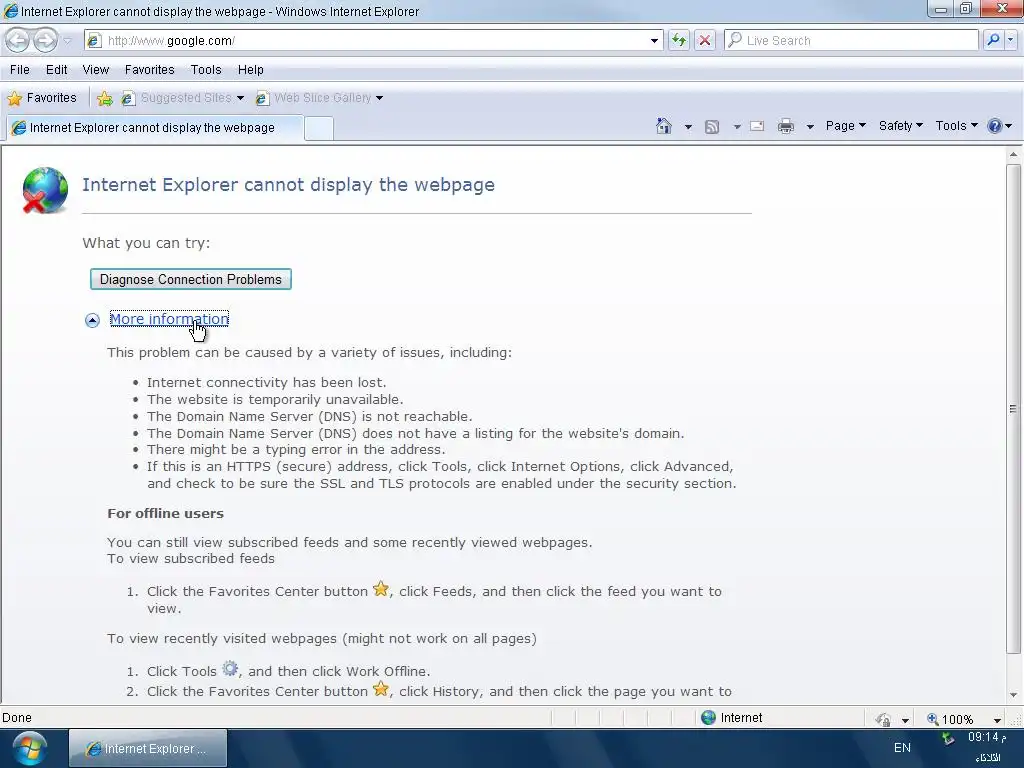Open the Page command bar menu
Image resolution: width=1024 pixels, height=768 pixels.
[x=845, y=126]
